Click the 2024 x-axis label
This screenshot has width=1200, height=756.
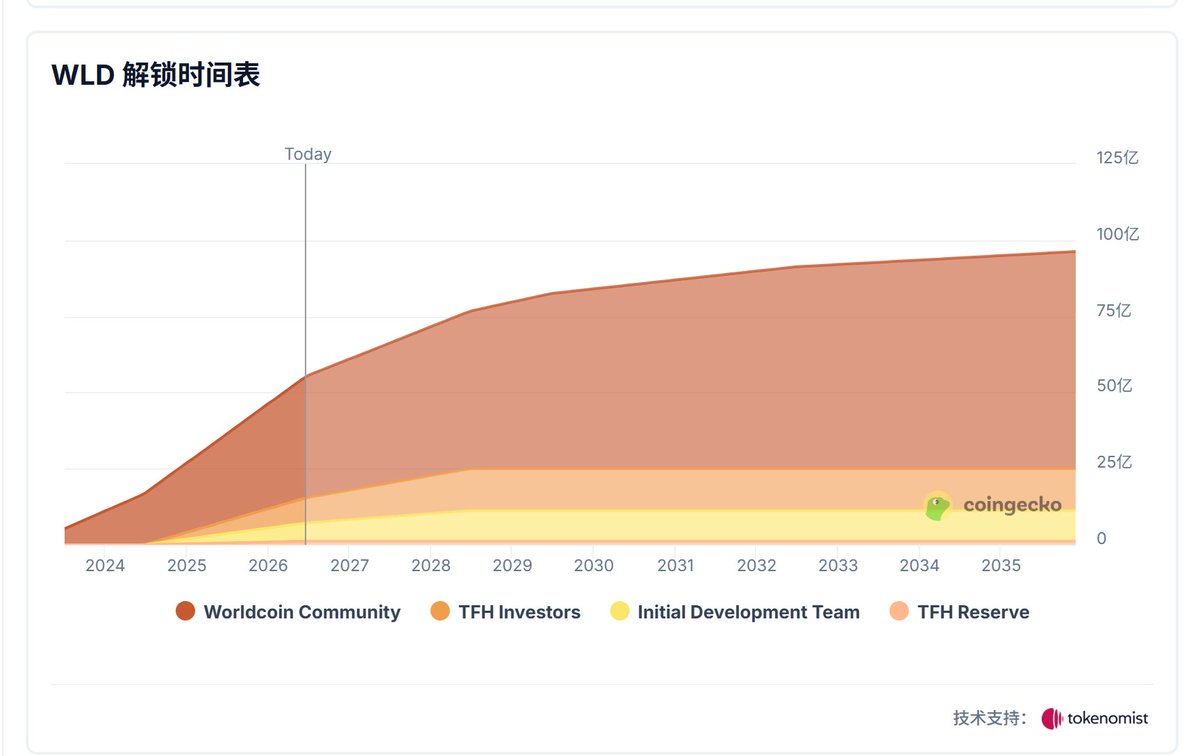click(x=105, y=566)
